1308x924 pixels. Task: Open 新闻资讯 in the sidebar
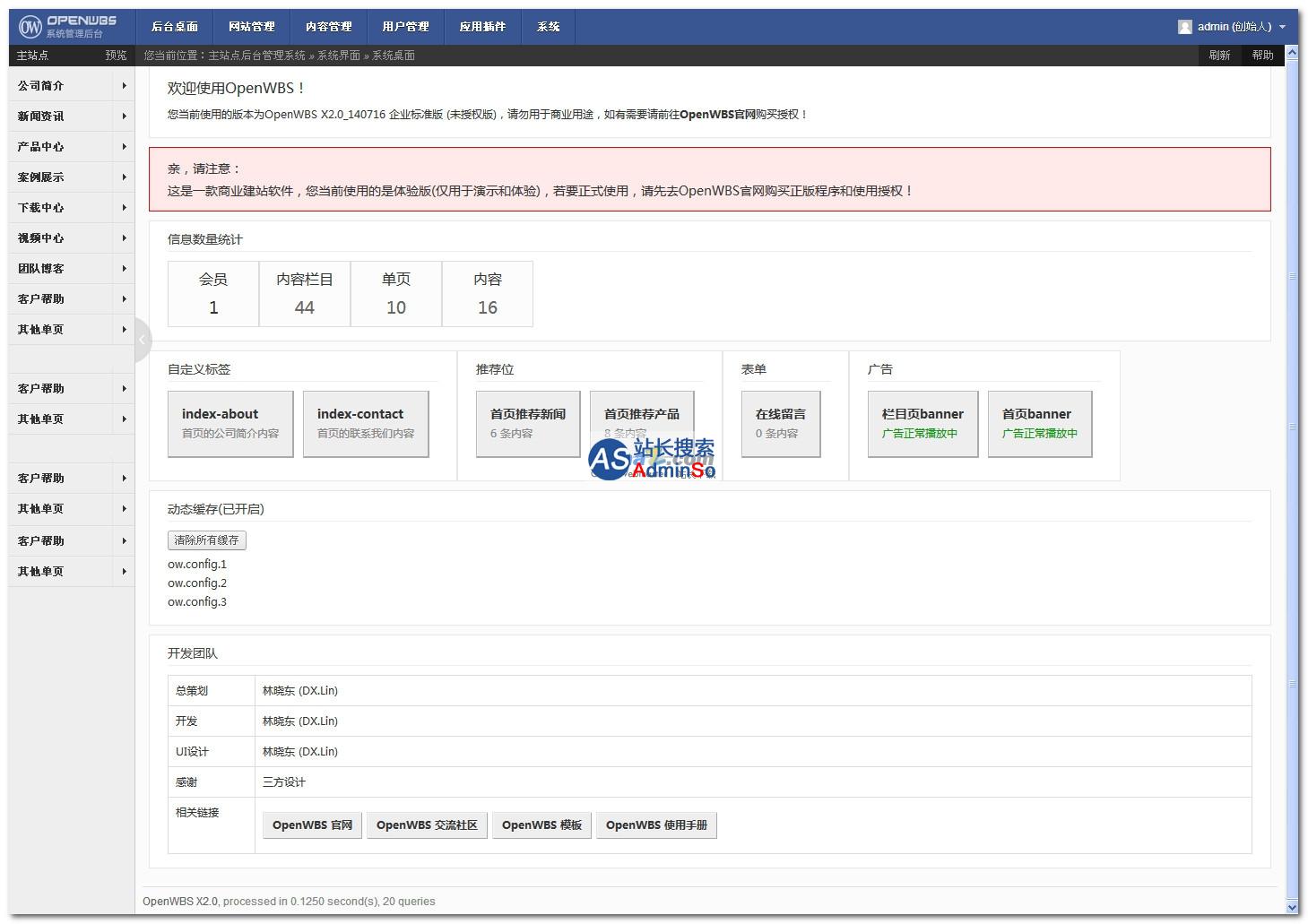[x=41, y=117]
